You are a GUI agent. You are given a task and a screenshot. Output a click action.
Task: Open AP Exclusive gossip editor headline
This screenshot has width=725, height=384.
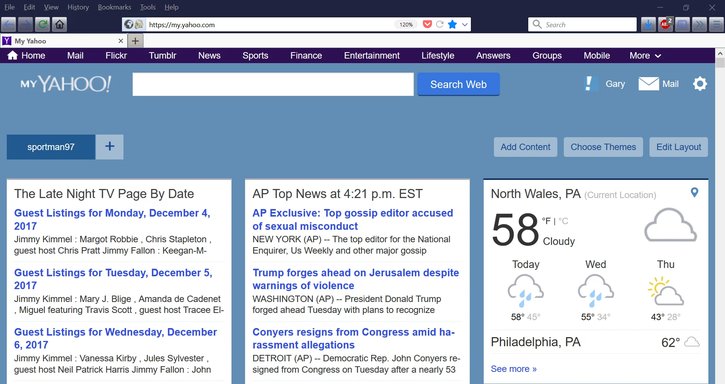click(352, 219)
